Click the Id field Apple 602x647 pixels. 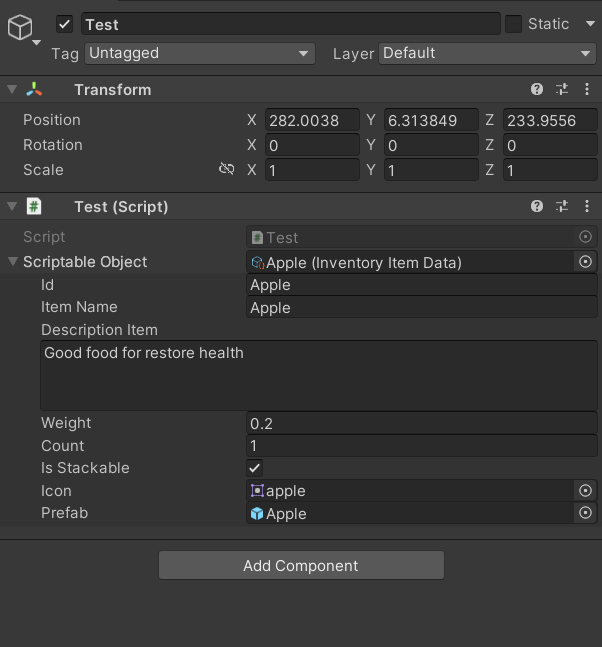tap(422, 285)
